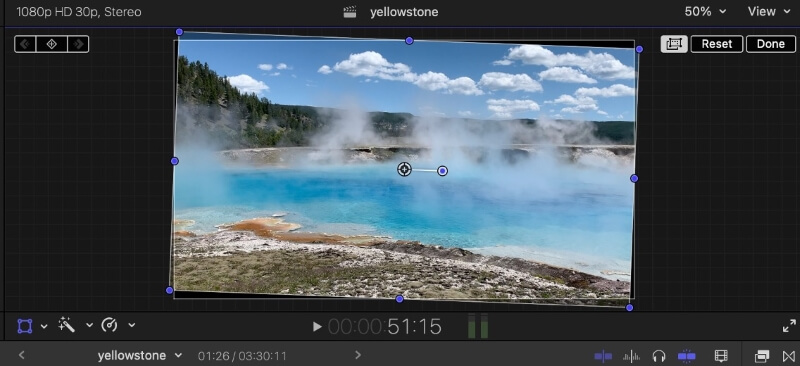Toggle audio skimming waveform icon
Screen dimensions: 800x366
click(x=632, y=356)
